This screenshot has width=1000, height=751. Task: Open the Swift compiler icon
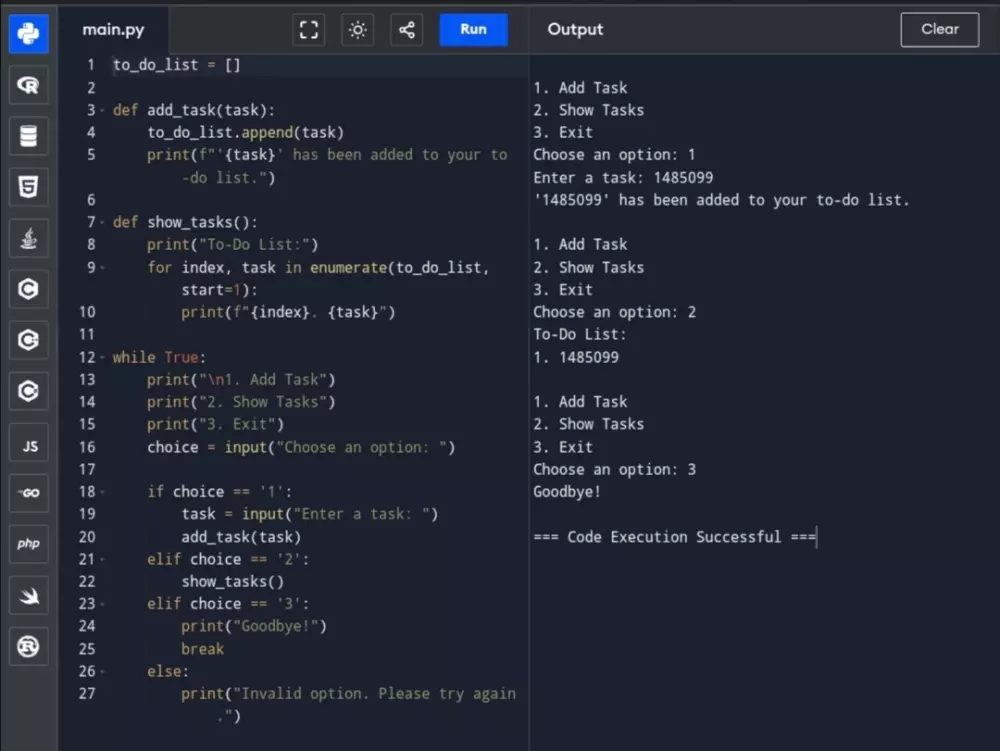tap(29, 595)
